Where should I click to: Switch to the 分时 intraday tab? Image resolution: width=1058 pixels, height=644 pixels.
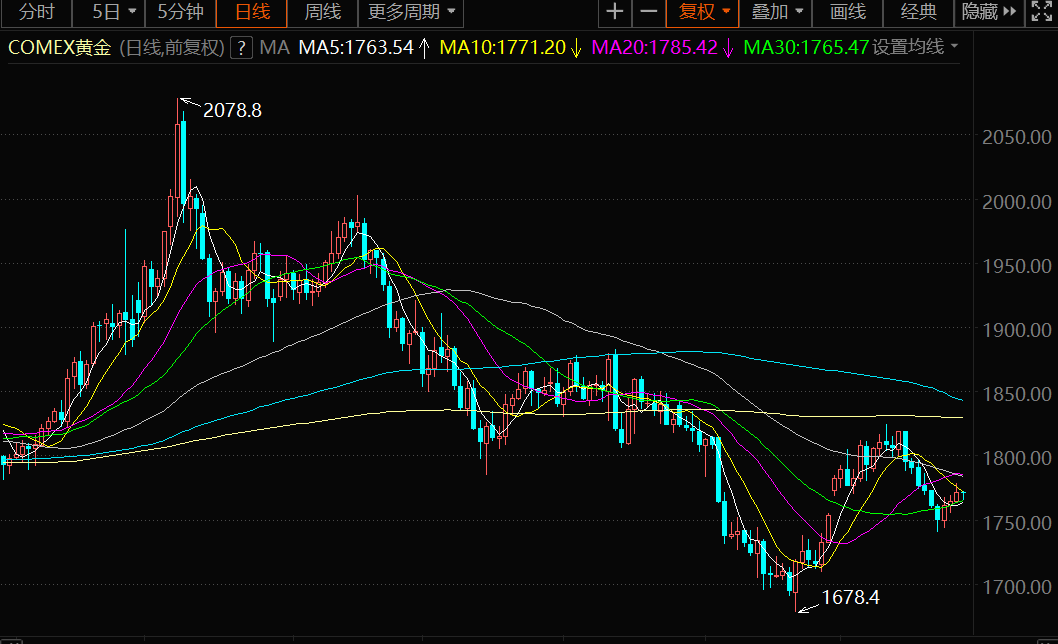pyautogui.click(x=36, y=12)
